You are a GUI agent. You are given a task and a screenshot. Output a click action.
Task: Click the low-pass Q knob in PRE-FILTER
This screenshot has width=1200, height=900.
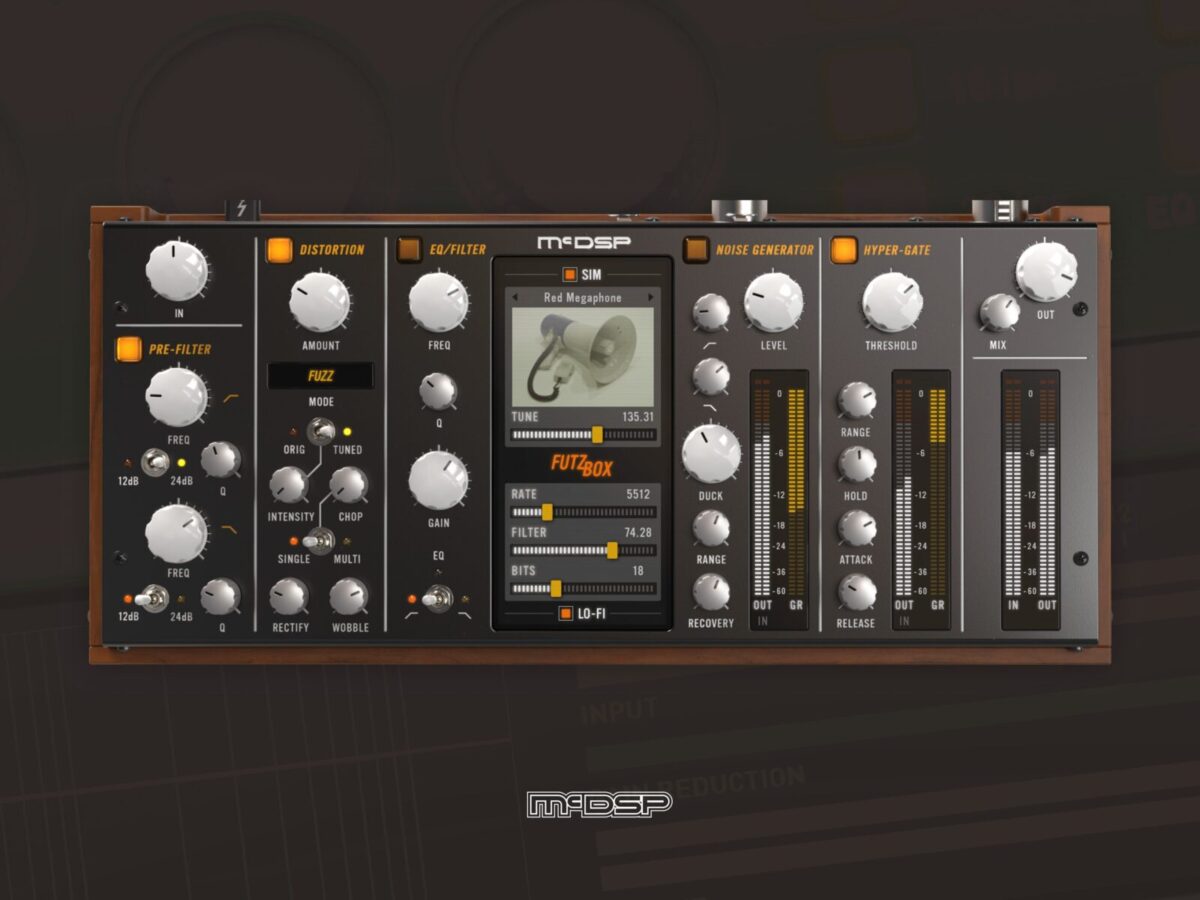[221, 596]
